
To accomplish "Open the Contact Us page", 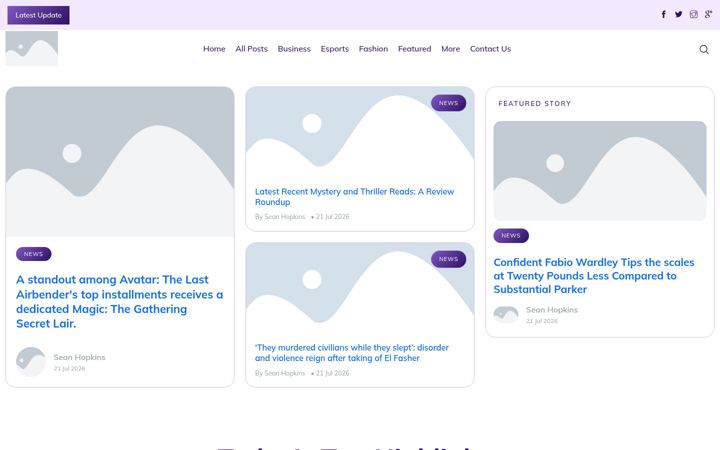I will 490,49.
